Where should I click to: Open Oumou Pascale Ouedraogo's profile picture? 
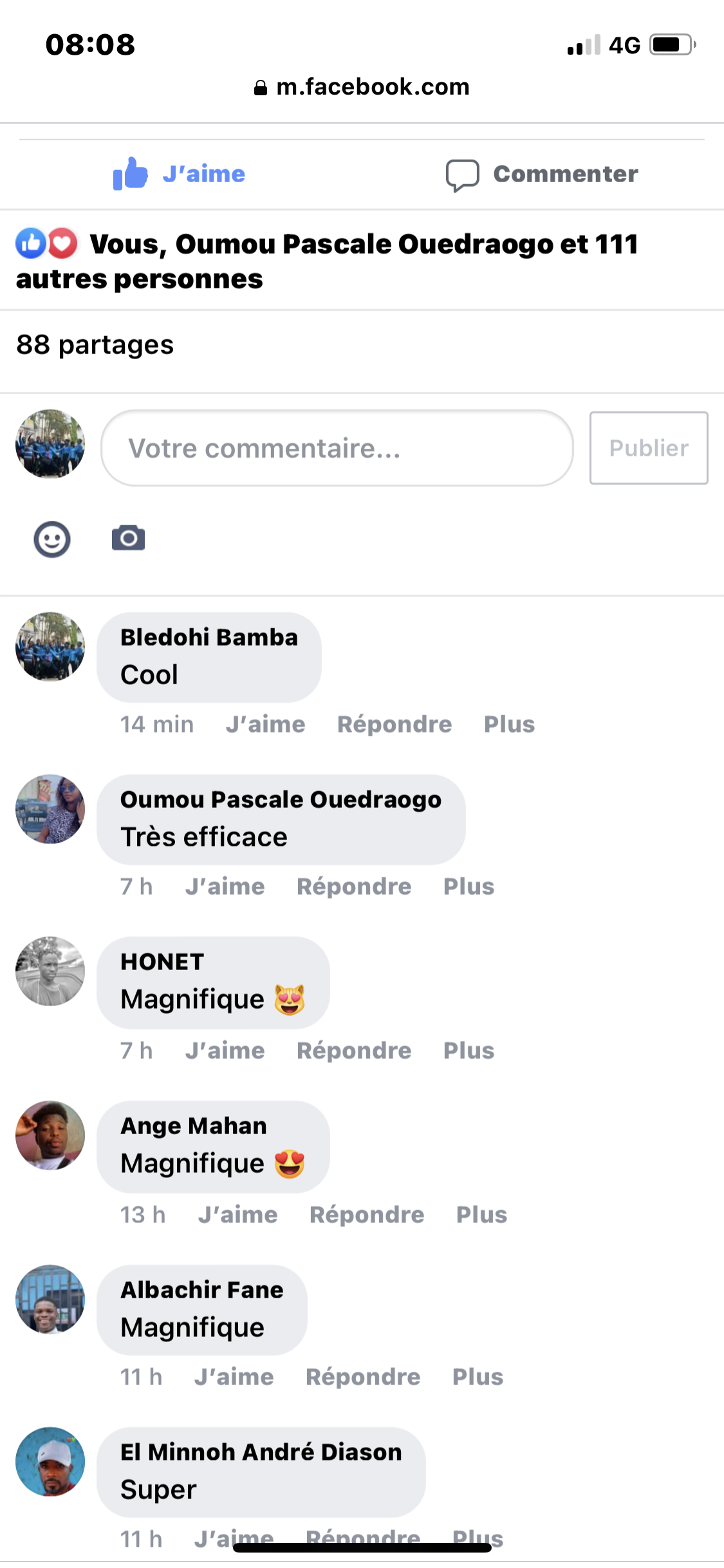tap(50, 809)
